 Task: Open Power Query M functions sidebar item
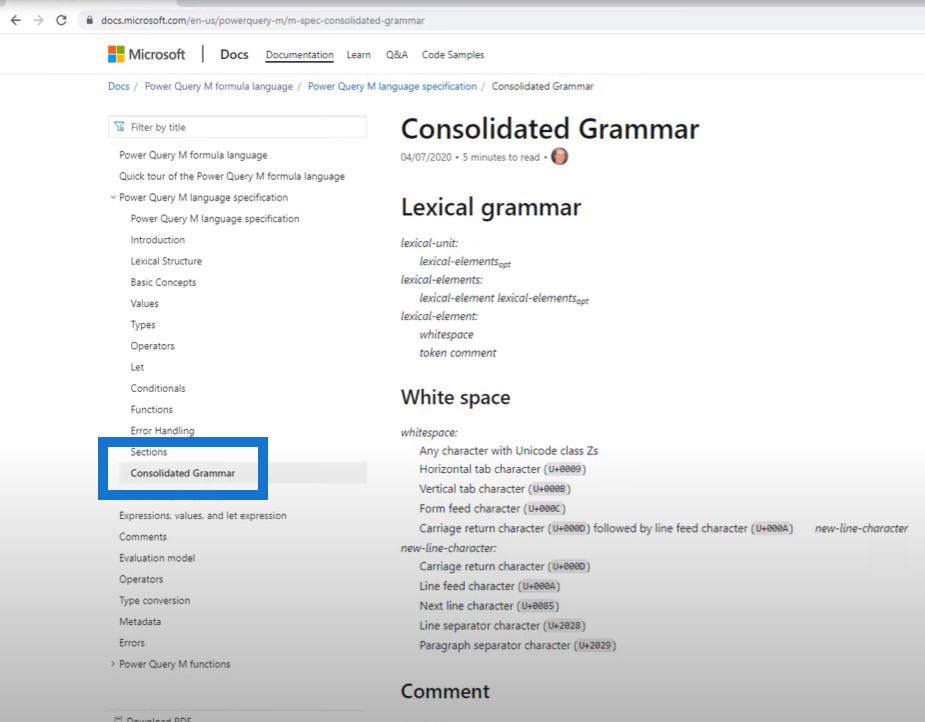(175, 664)
